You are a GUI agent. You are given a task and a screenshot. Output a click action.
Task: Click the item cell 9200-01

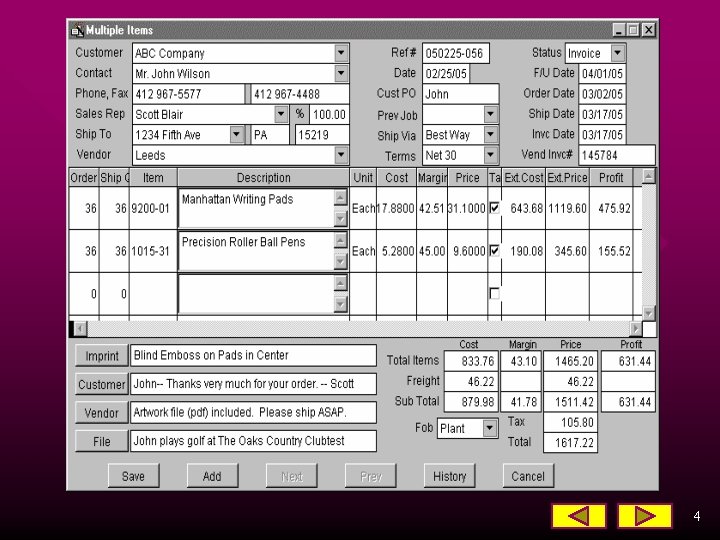click(x=153, y=208)
